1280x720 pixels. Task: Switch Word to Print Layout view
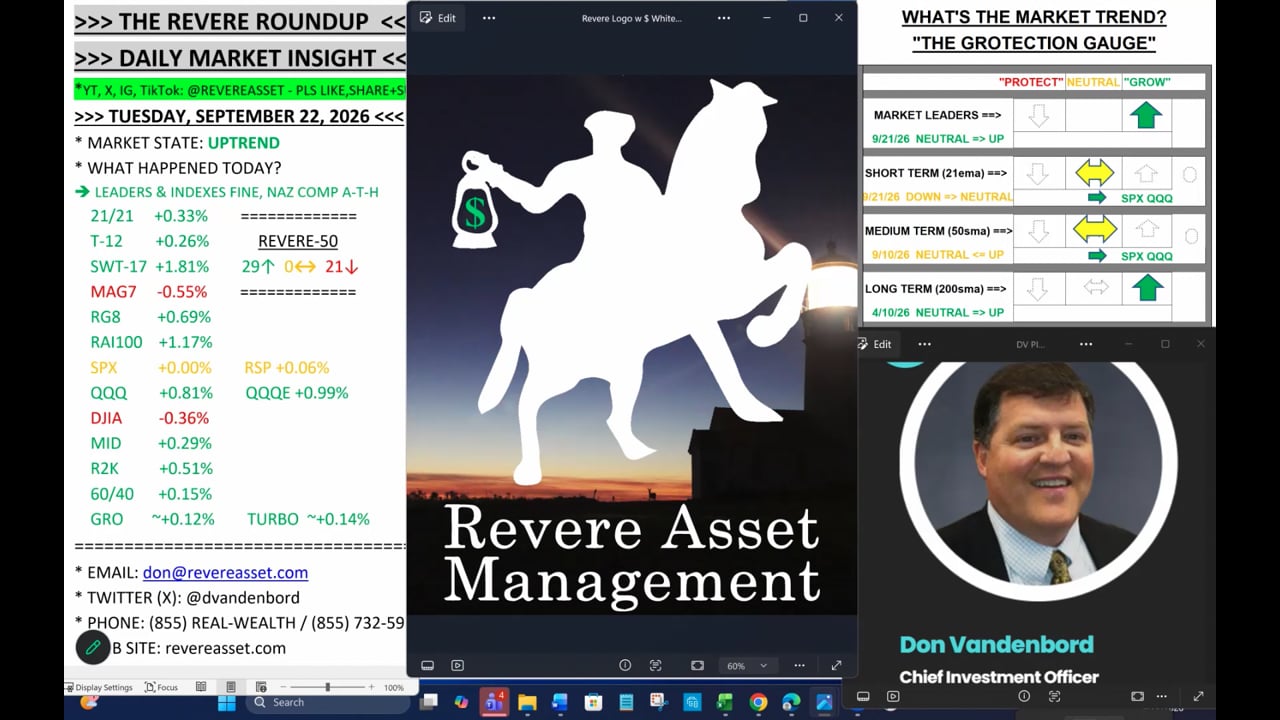pos(231,687)
